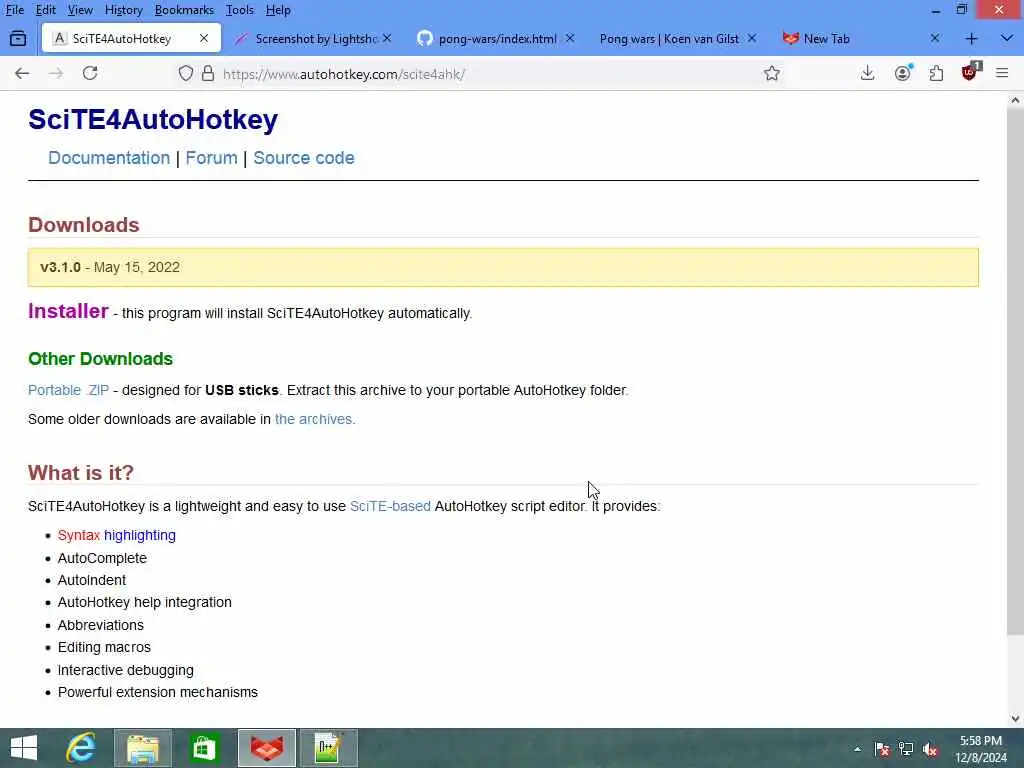Screen dimensions: 1024x768
Task: Download via the Installer link
Action: pos(68,311)
